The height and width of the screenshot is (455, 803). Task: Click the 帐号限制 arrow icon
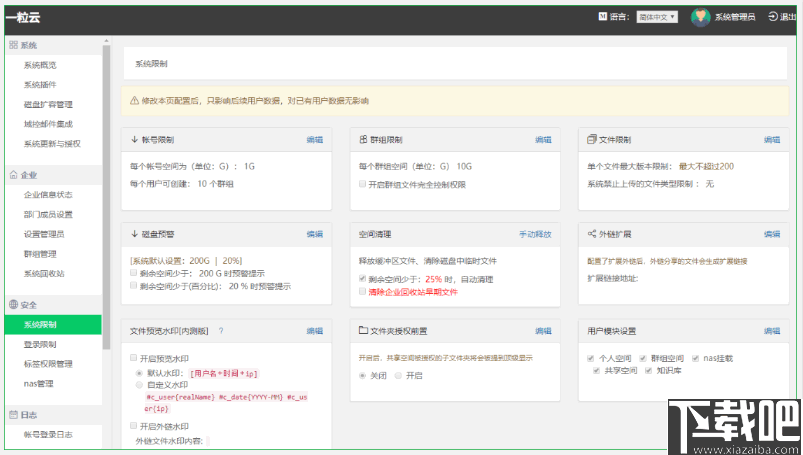(135, 139)
